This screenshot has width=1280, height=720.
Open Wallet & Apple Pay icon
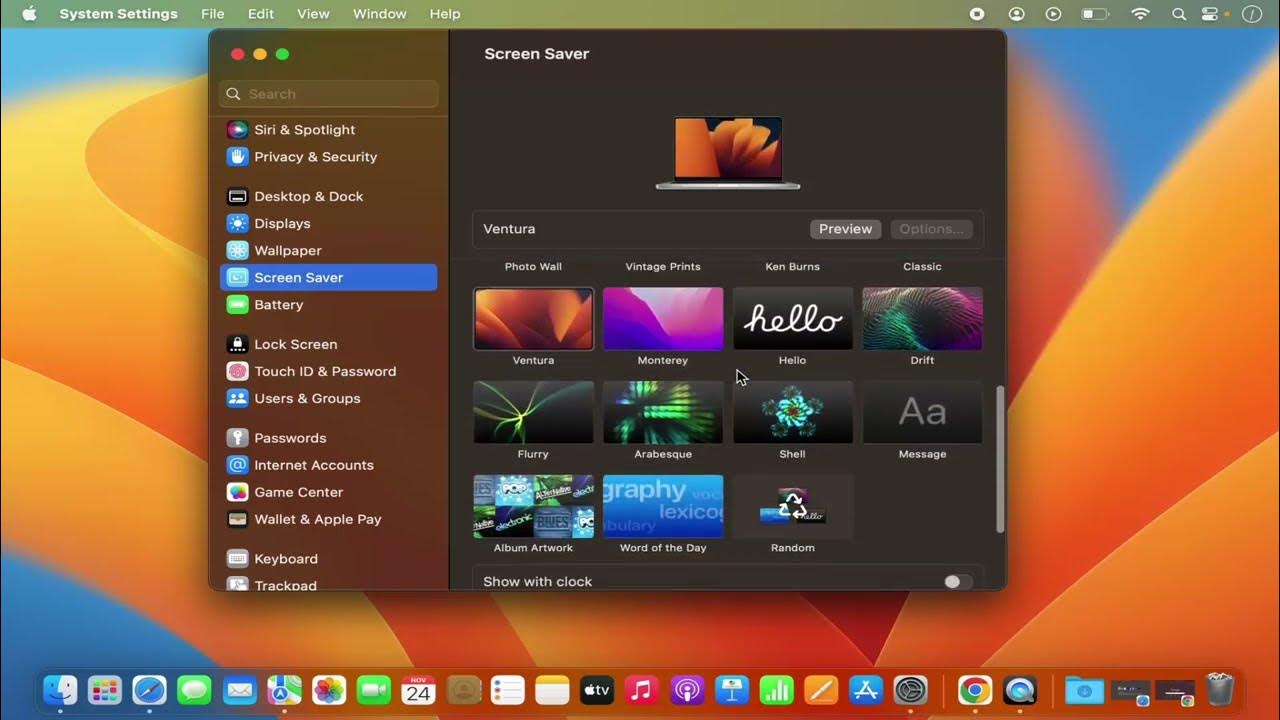click(237, 519)
